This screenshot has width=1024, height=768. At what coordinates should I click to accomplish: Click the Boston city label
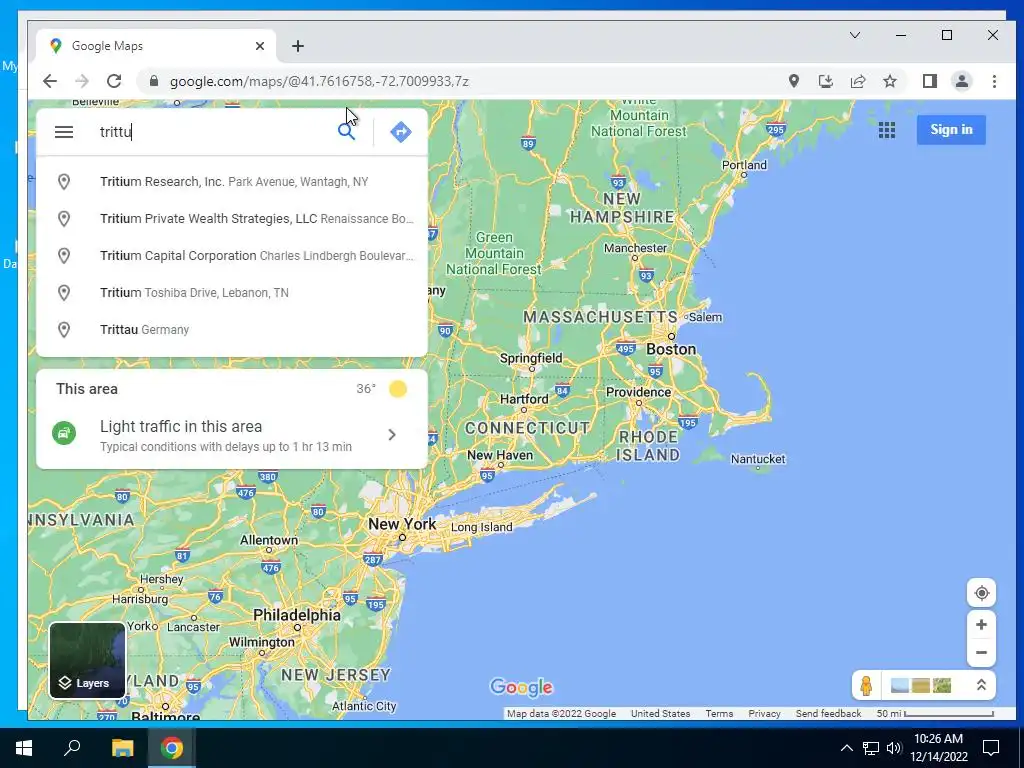click(671, 349)
